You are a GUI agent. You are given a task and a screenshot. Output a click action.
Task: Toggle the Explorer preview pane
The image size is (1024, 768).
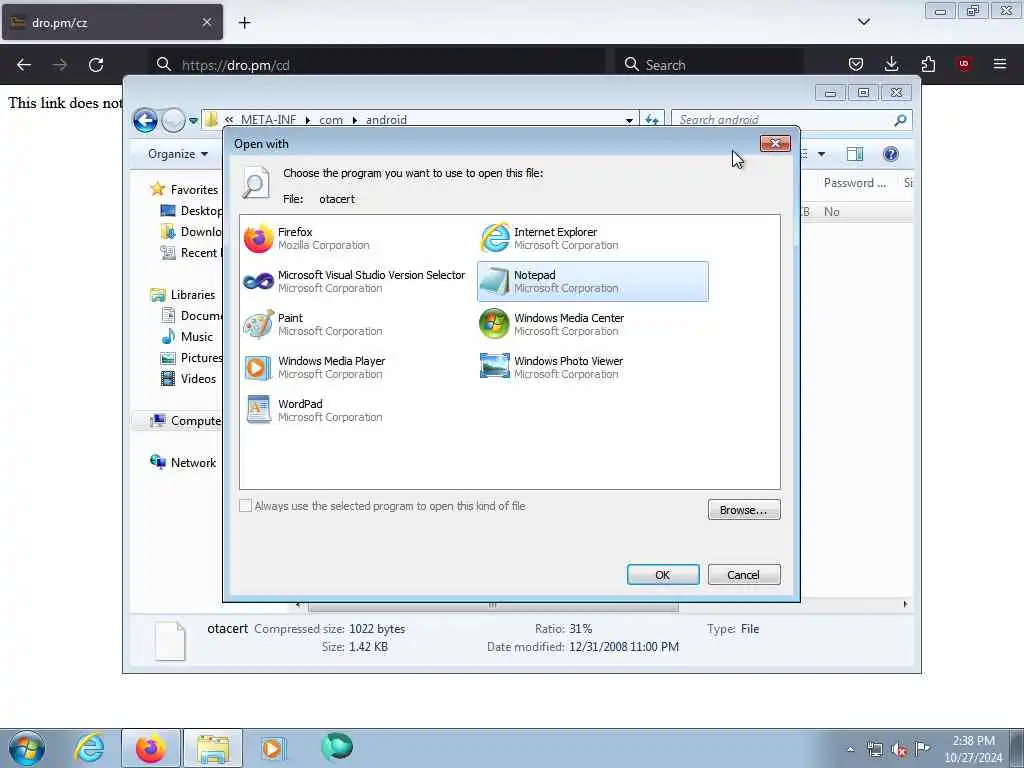pyautogui.click(x=855, y=154)
